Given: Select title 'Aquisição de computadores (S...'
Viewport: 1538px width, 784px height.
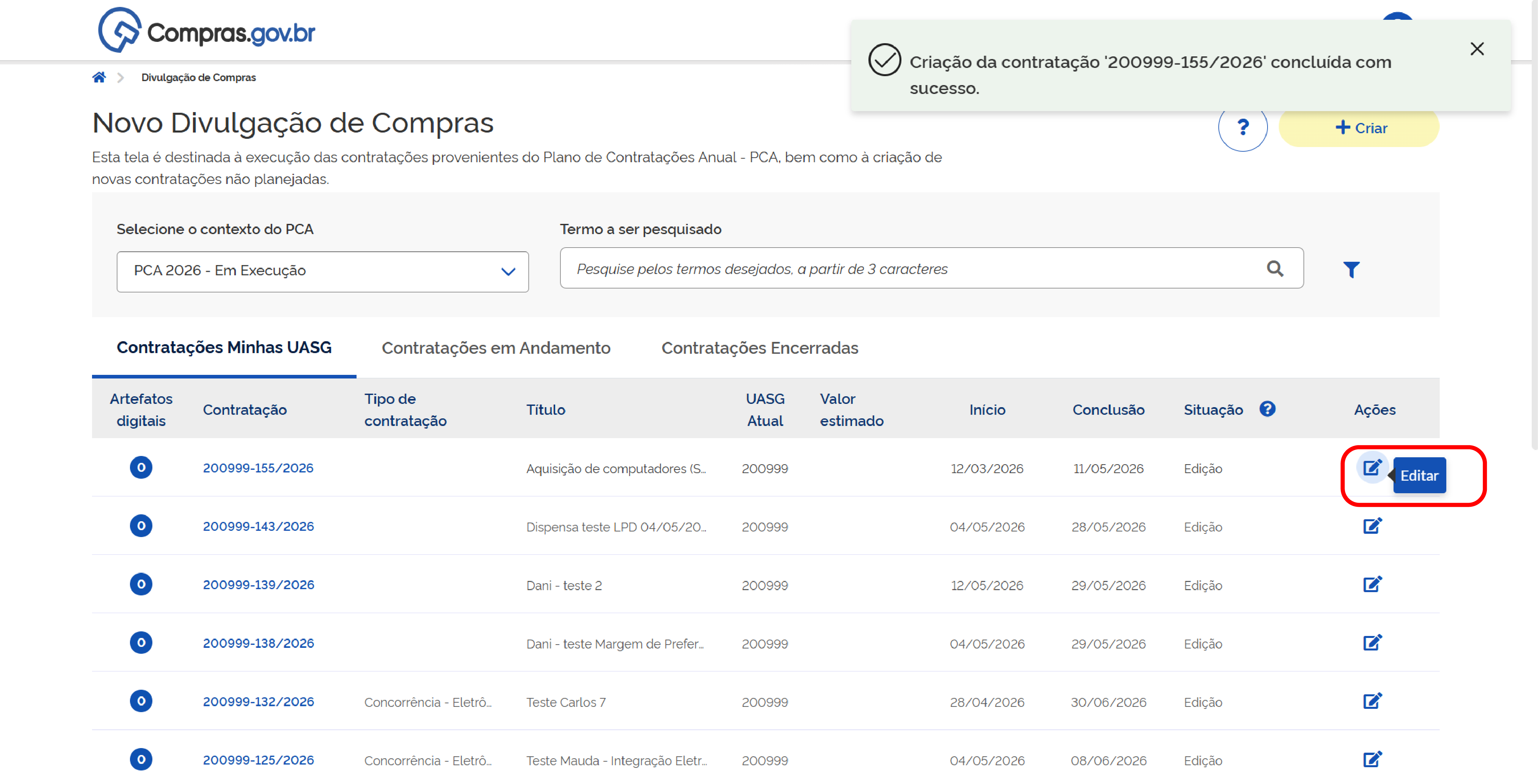Looking at the screenshot, I should pos(615,469).
